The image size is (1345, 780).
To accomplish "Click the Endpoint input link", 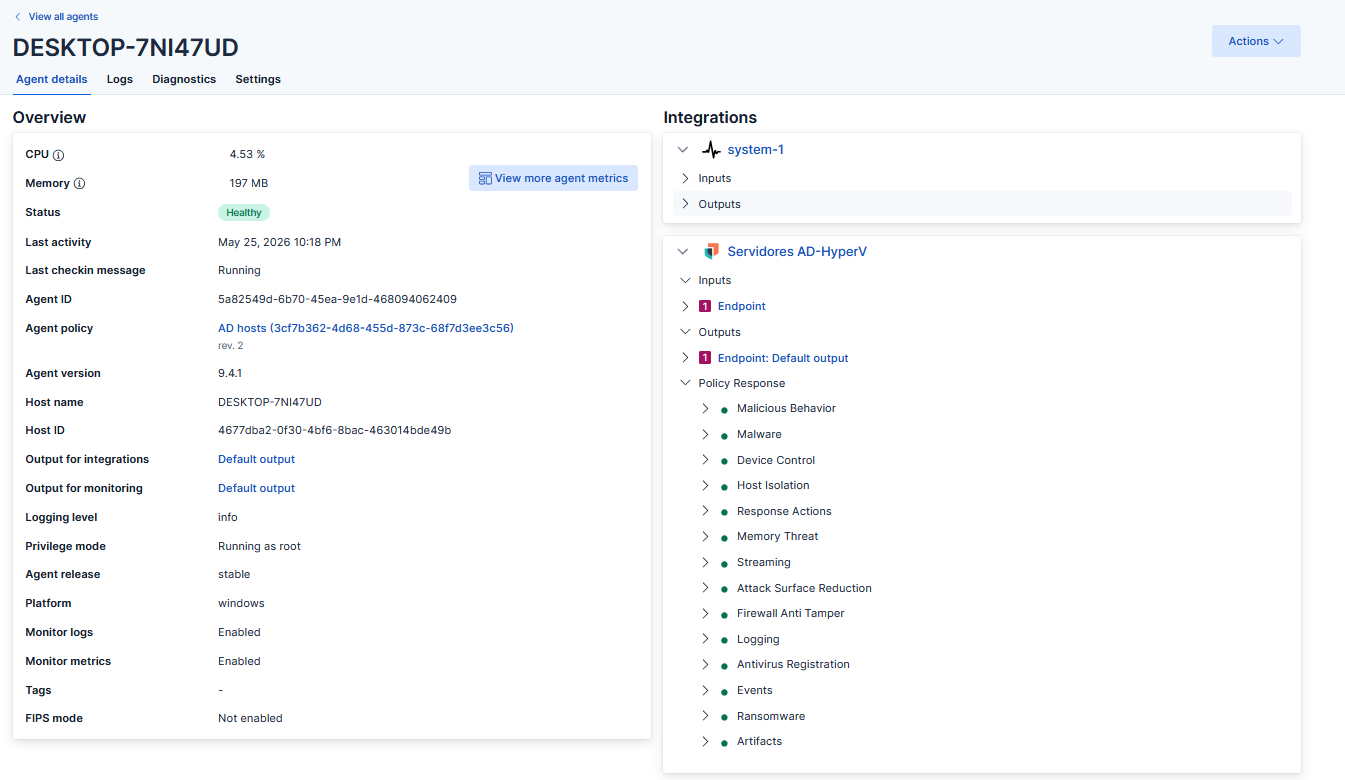I will [x=742, y=307].
